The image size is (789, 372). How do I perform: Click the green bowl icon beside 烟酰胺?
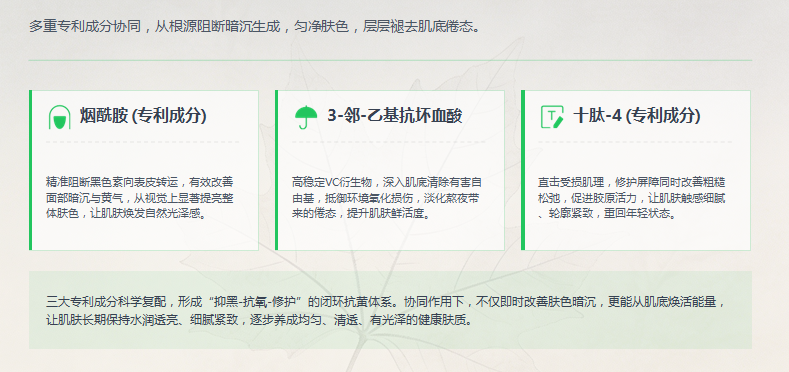coord(59,117)
